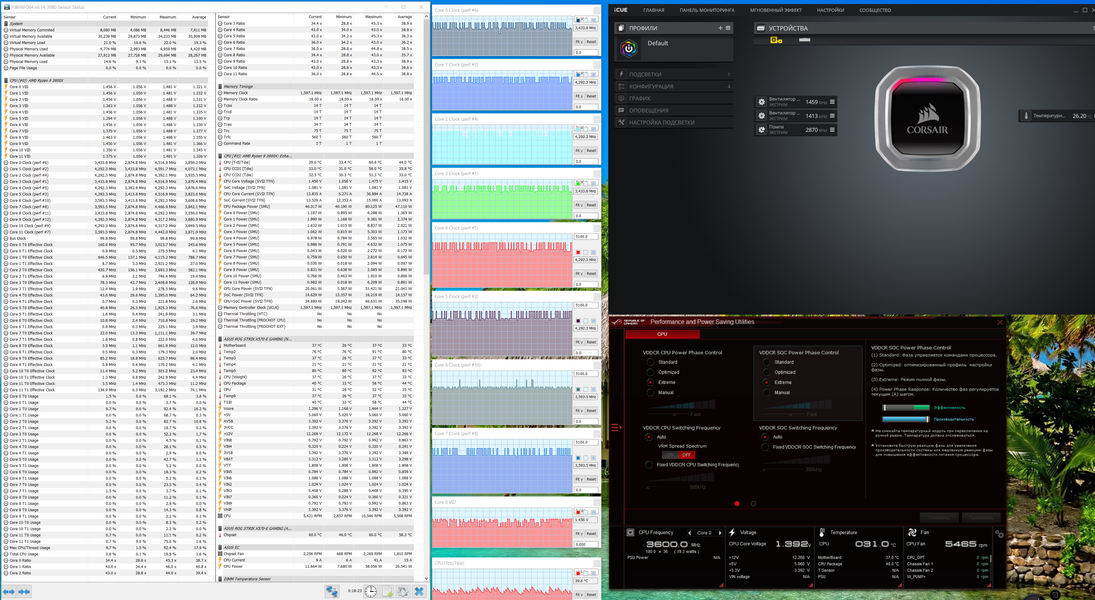This screenshot has width=1095, height=600.
Task: Add a new iCUE profile with plus icon
Action: (720, 28)
